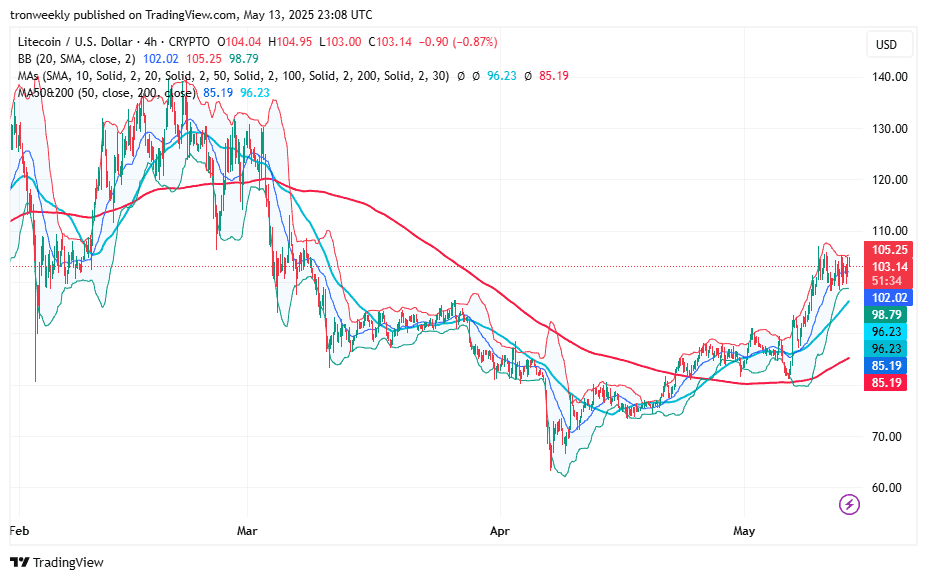Click the tronweekly published on TradingView.com caption
This screenshot has height=580, width=927.
(191, 15)
